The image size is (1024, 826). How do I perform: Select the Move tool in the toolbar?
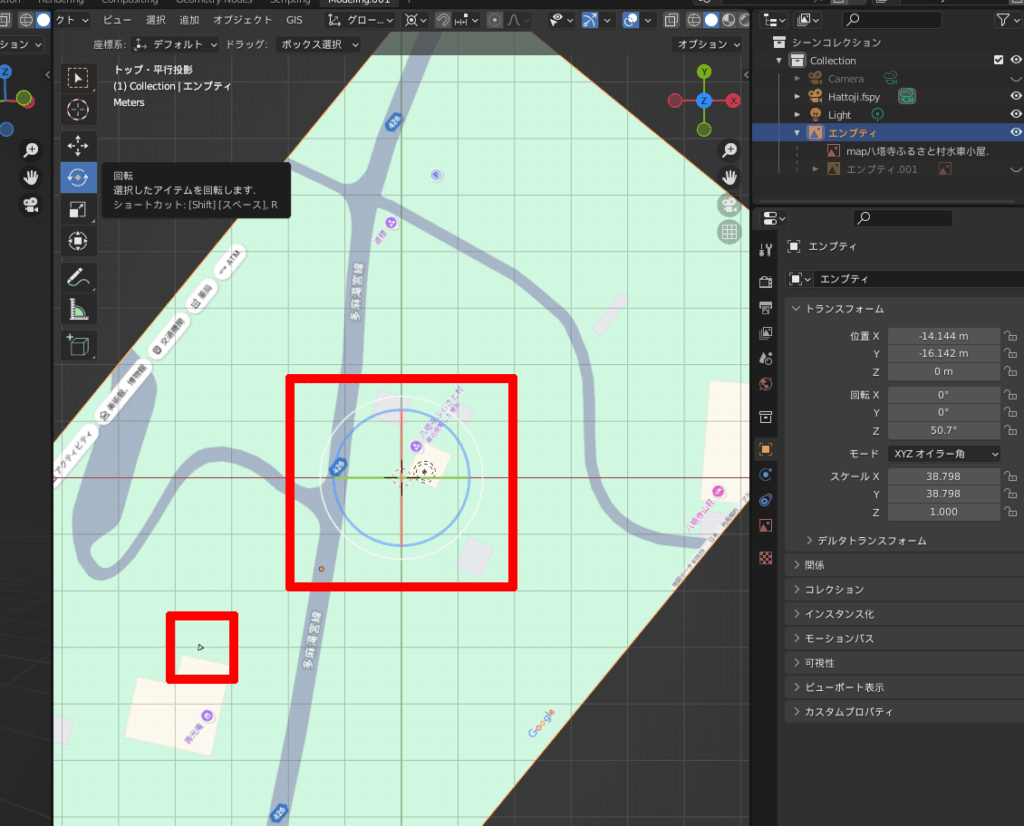78,145
